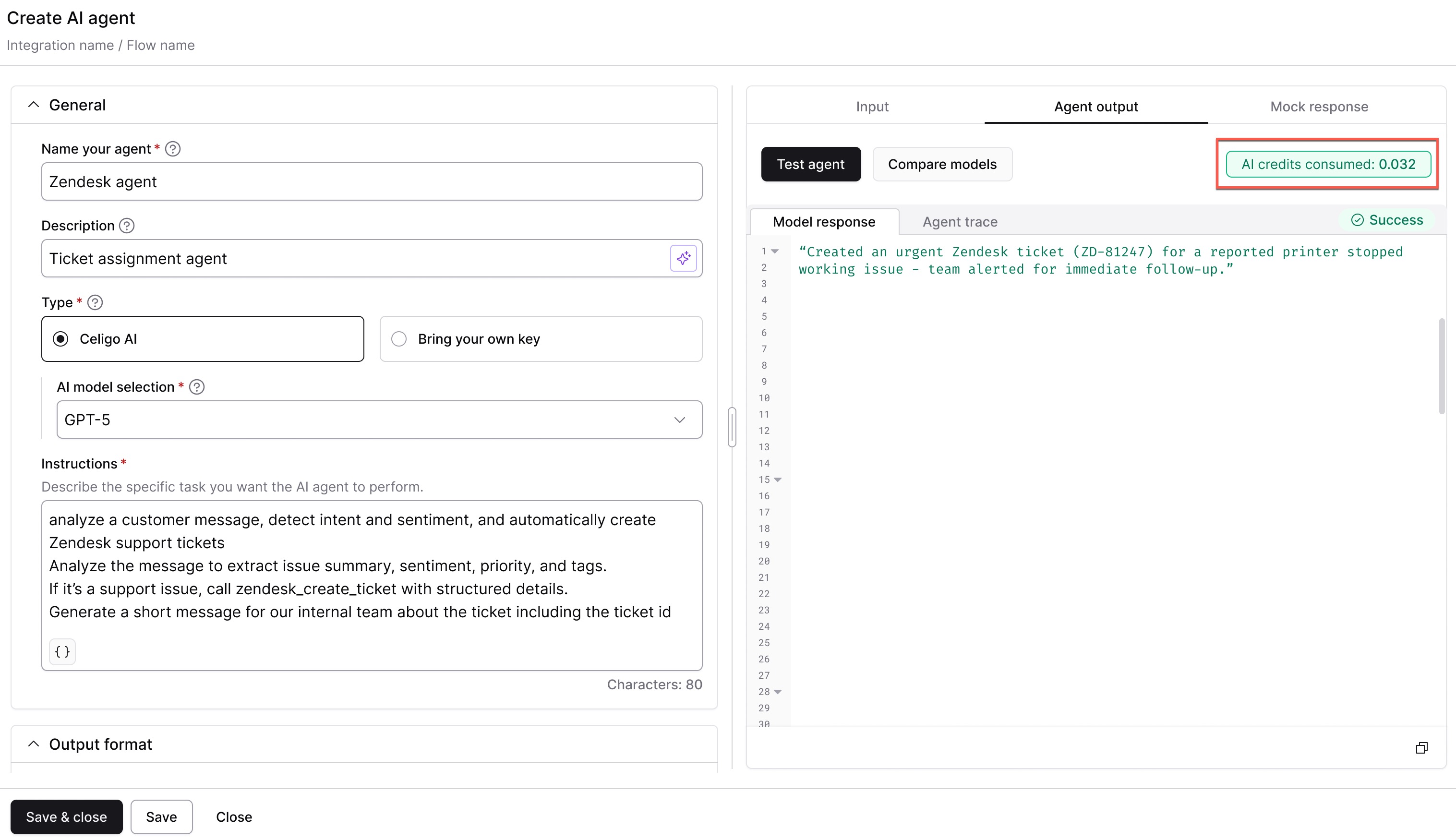Viewport: 1456px width, 840px height.
Task: Switch to the Mock response tab
Action: point(1319,106)
